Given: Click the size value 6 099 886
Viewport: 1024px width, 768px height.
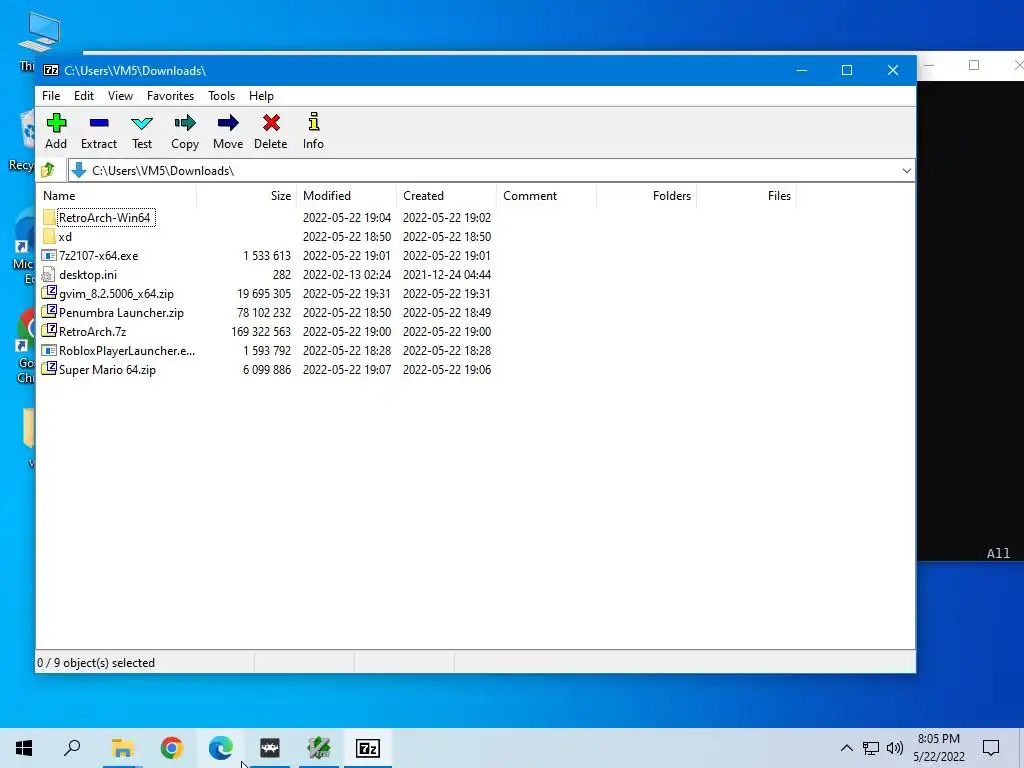Looking at the screenshot, I should (x=267, y=370).
